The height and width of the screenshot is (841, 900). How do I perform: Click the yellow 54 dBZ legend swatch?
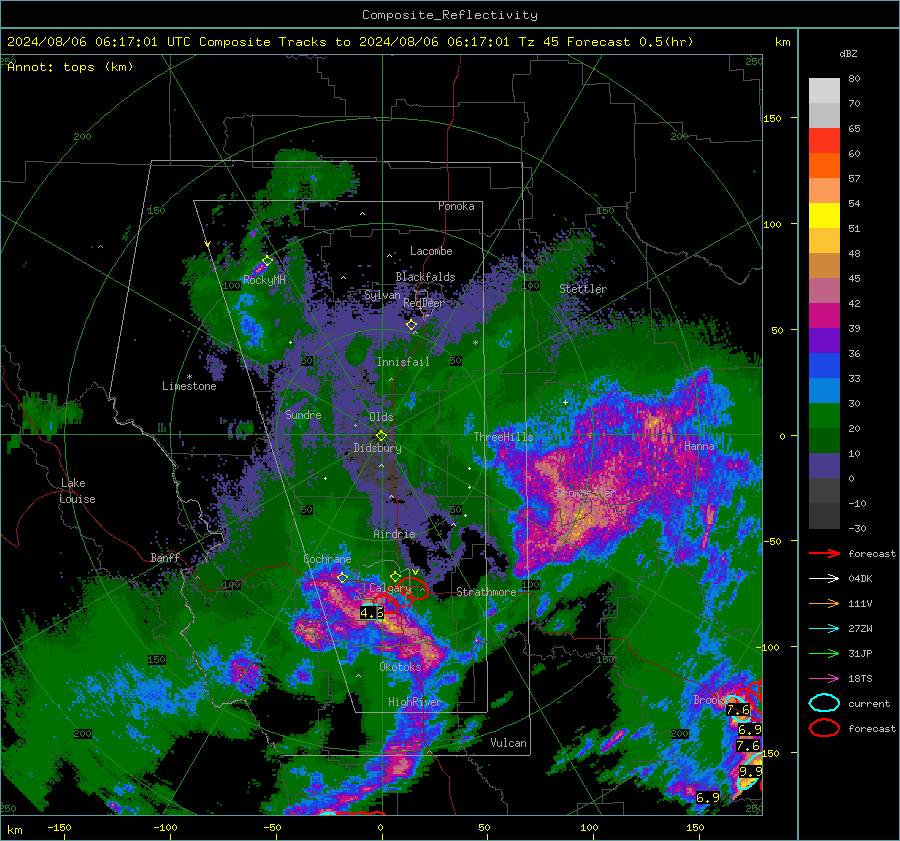pos(824,215)
